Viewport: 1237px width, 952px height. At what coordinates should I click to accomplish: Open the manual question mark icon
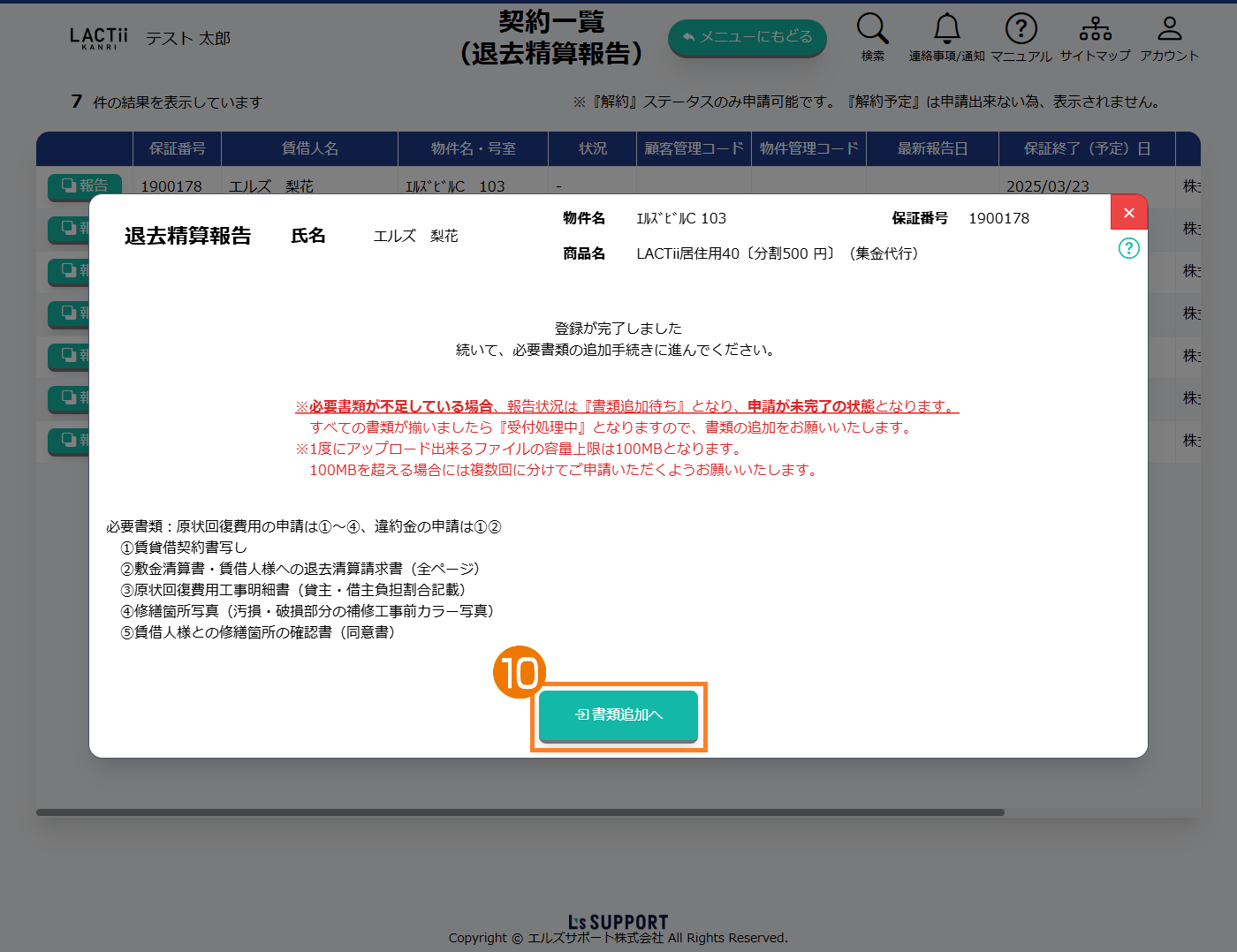click(x=1021, y=29)
